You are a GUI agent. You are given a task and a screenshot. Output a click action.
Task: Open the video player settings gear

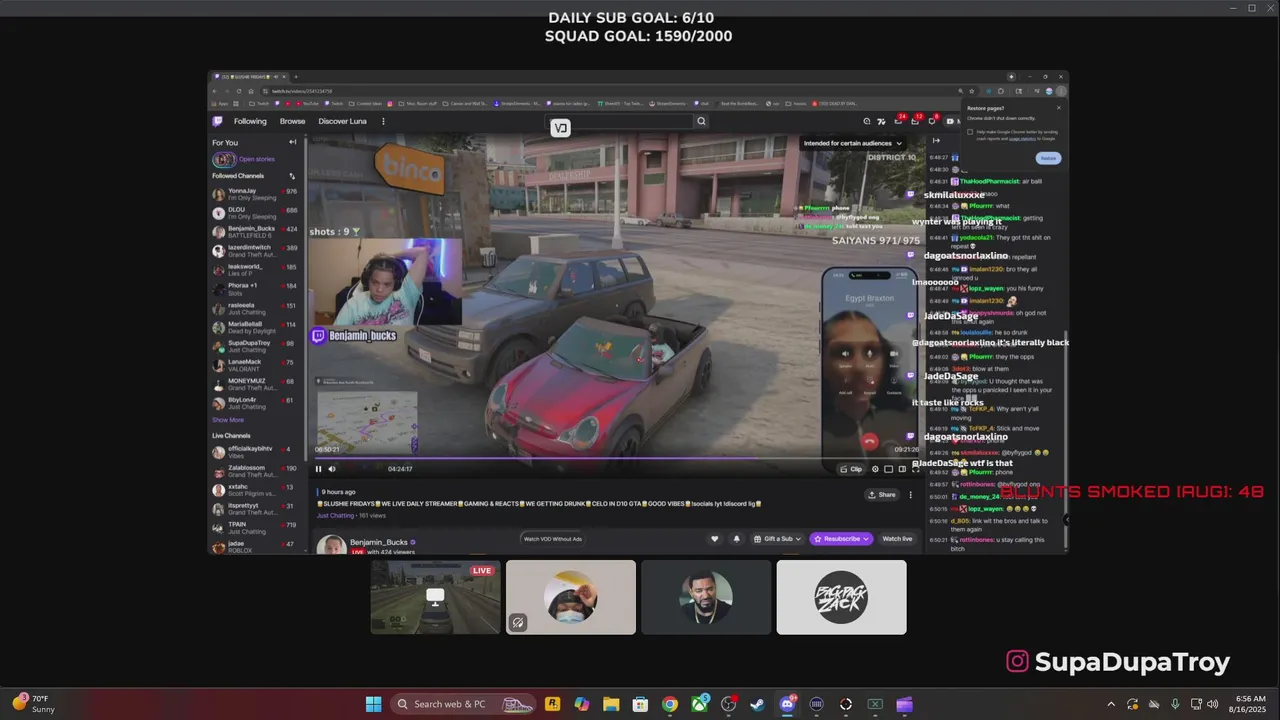[875, 469]
